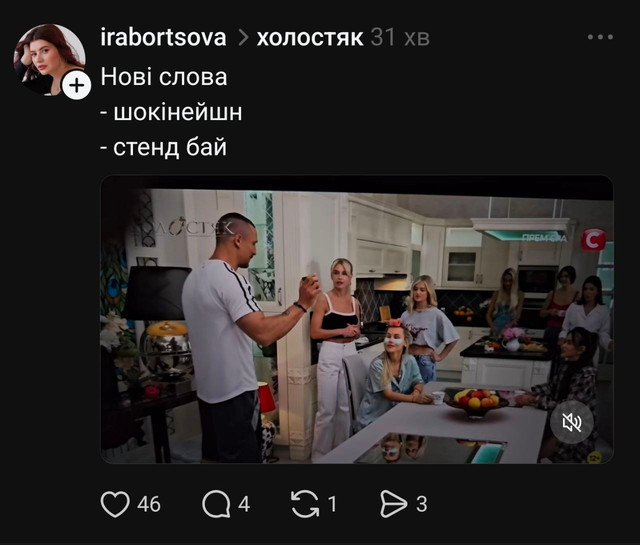Screen dimensions: 640x545
Task: Play the embedded video clip
Action: coord(357,320)
